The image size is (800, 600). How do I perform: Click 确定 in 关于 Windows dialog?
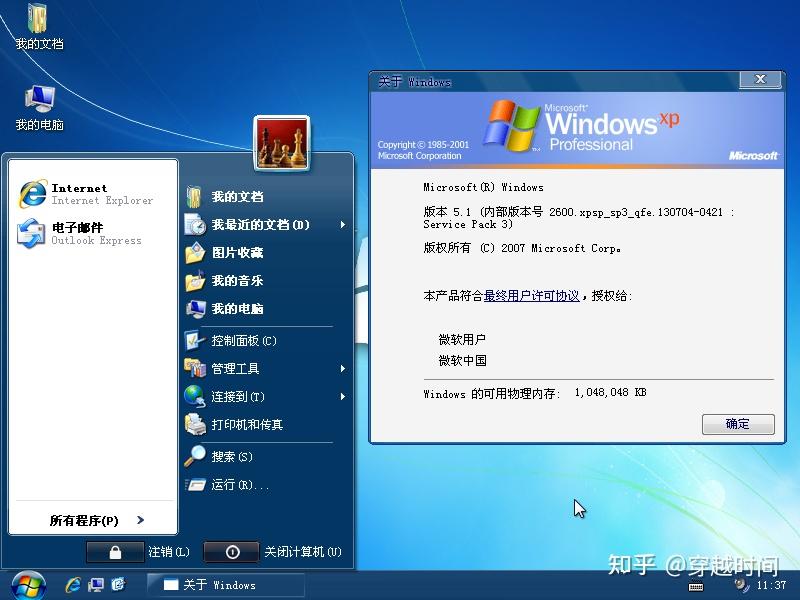pyautogui.click(x=738, y=424)
